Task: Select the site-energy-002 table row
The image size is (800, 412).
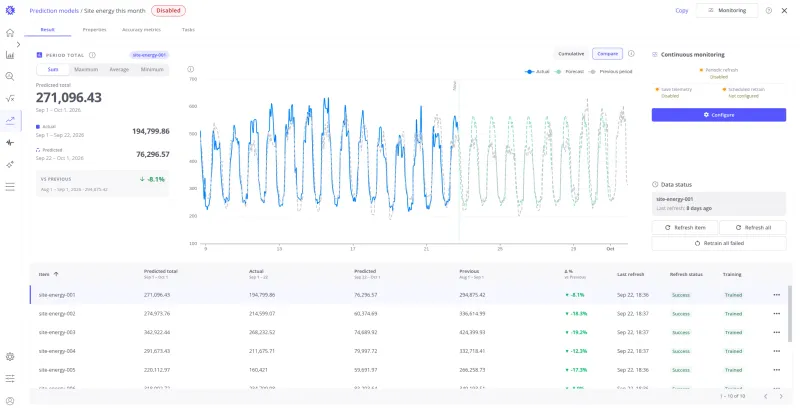Action: click(408, 314)
